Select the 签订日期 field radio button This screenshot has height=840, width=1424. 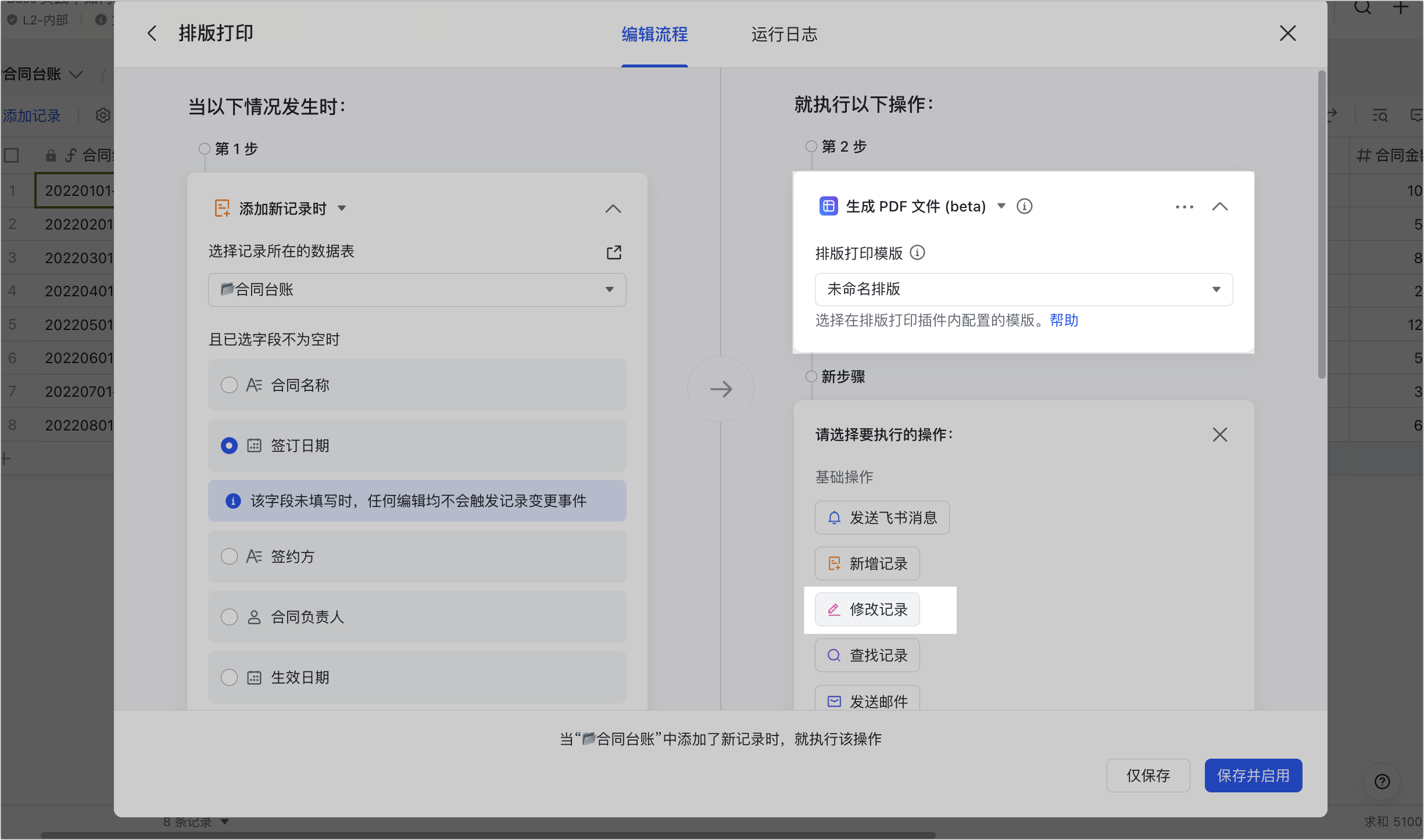[x=229, y=446]
